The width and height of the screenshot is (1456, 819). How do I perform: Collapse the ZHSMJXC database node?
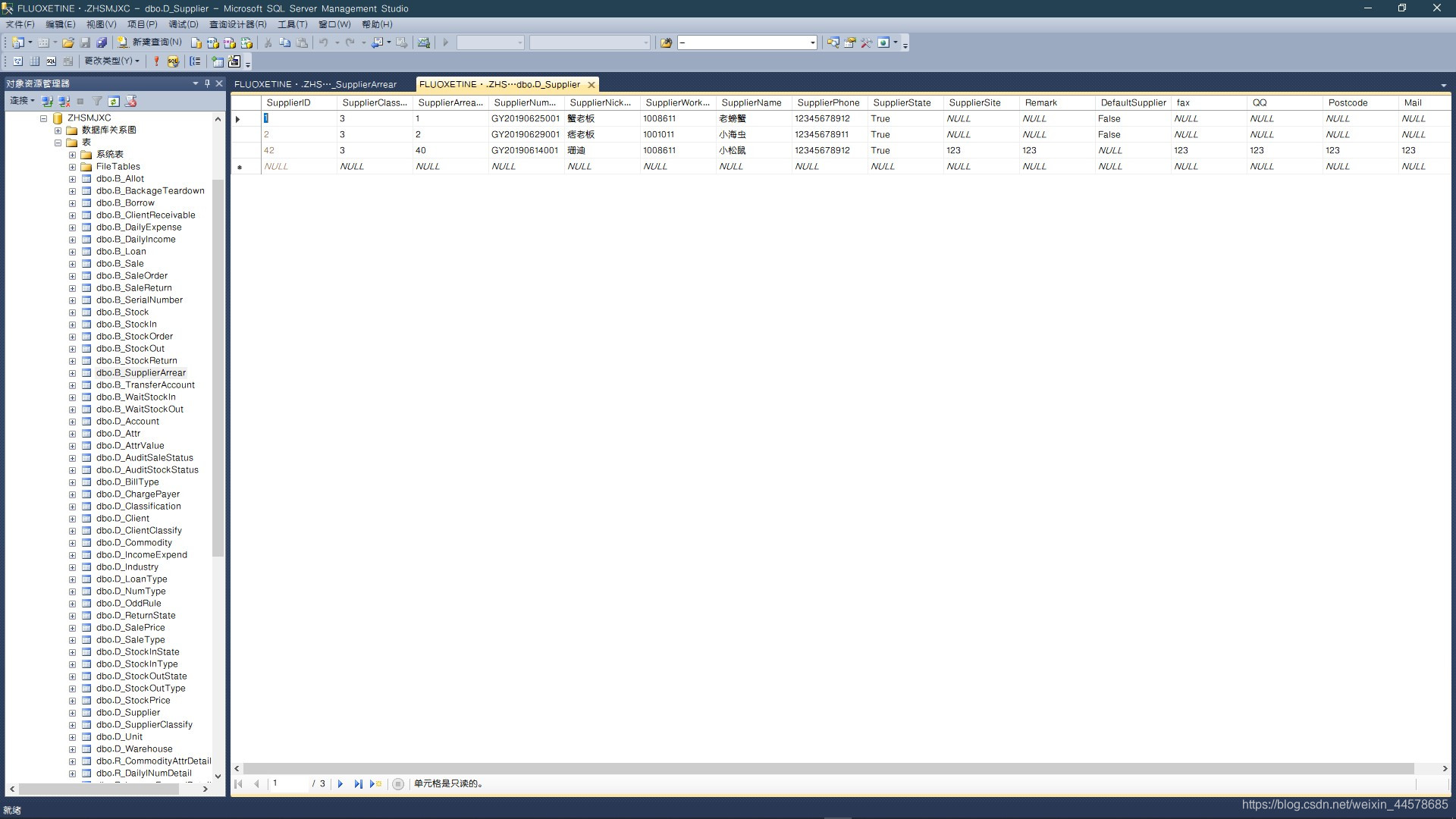43,118
